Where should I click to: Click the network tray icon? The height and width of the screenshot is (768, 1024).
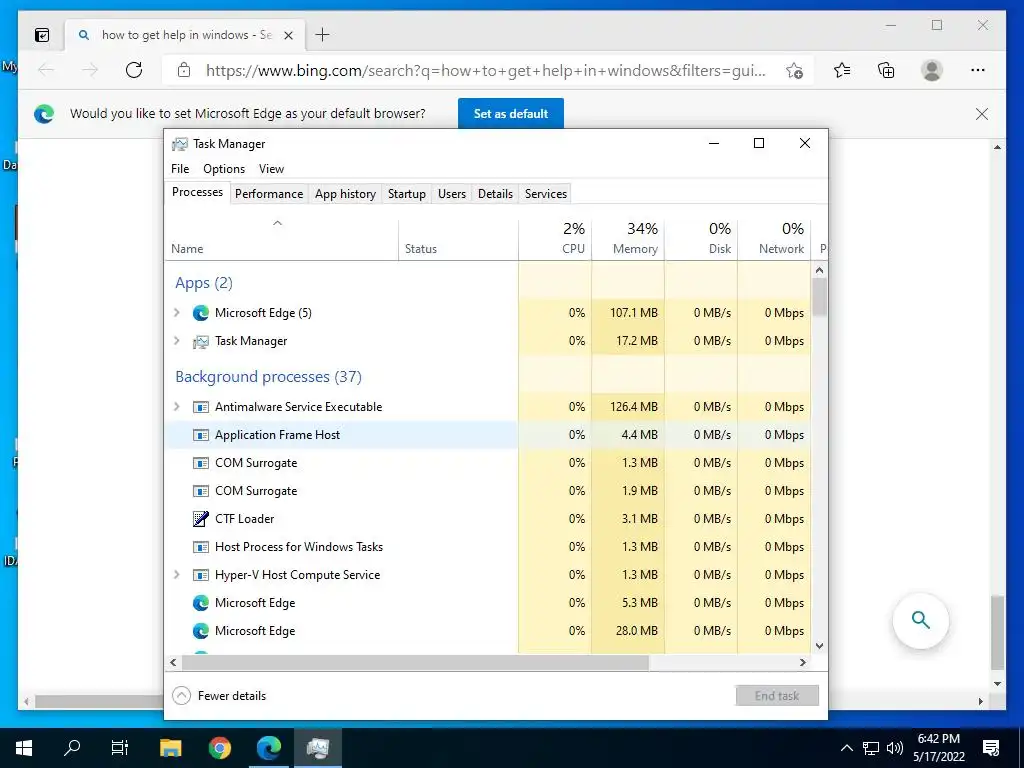(x=871, y=748)
